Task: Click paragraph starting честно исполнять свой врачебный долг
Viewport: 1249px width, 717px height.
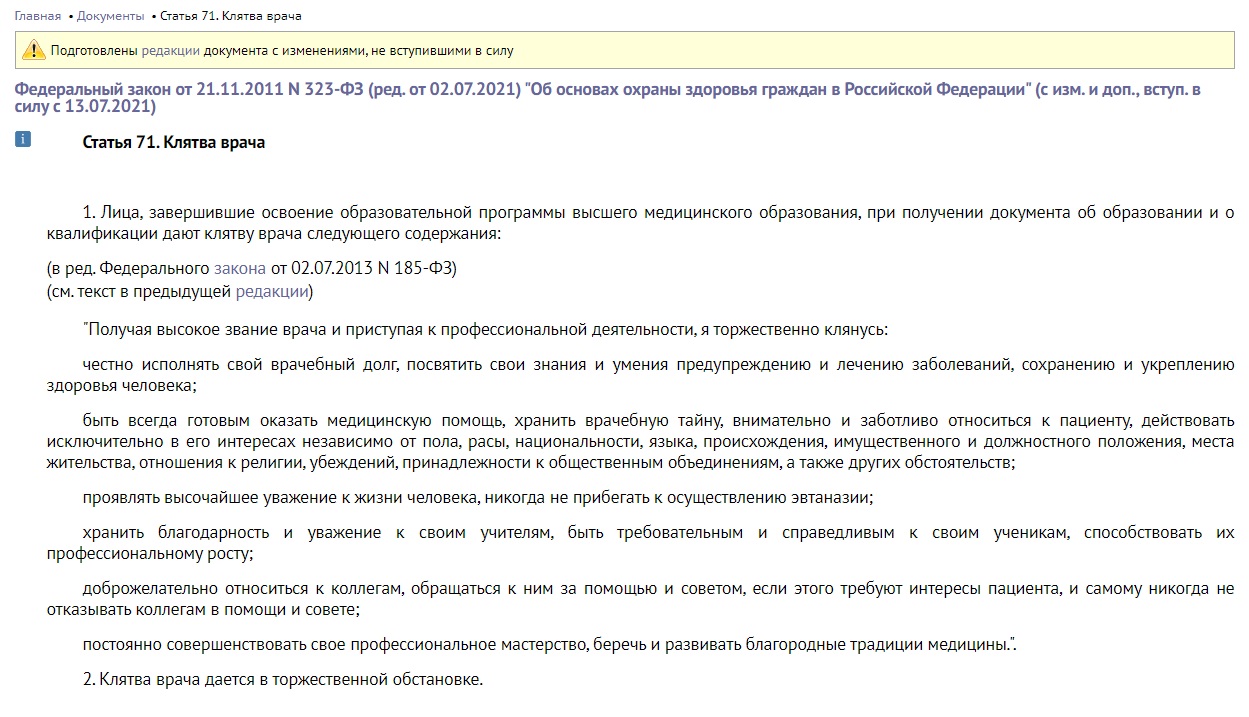Action: (640, 374)
